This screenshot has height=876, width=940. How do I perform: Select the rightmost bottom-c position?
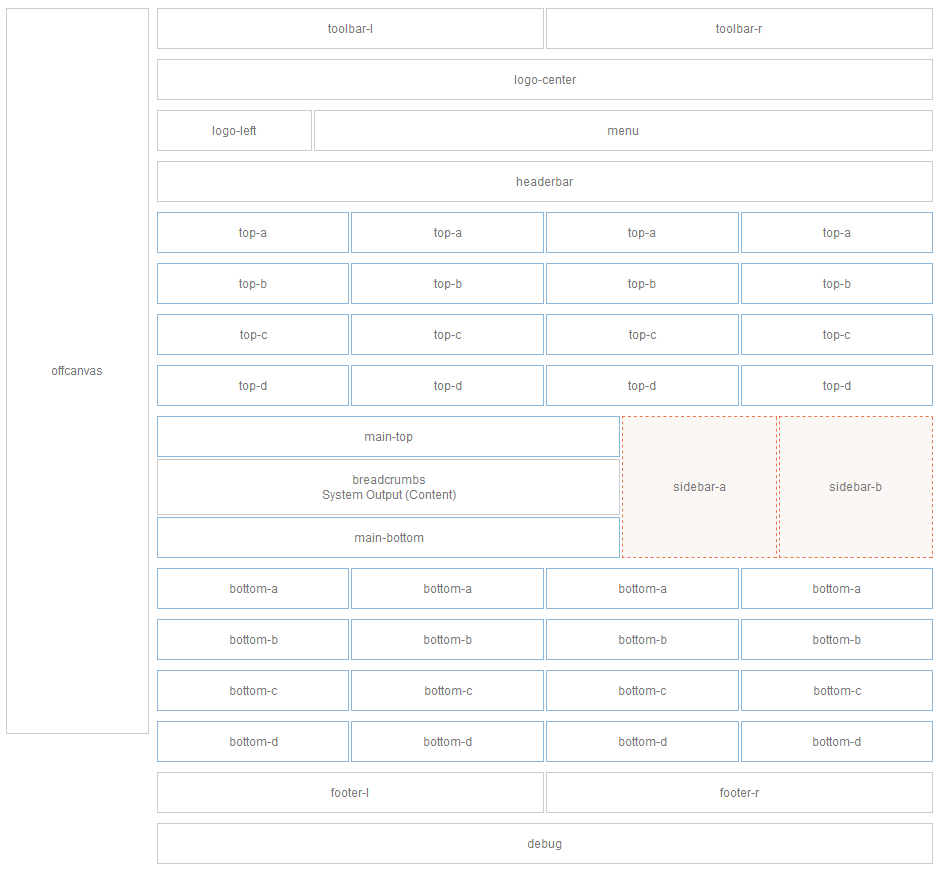pyautogui.click(x=836, y=690)
